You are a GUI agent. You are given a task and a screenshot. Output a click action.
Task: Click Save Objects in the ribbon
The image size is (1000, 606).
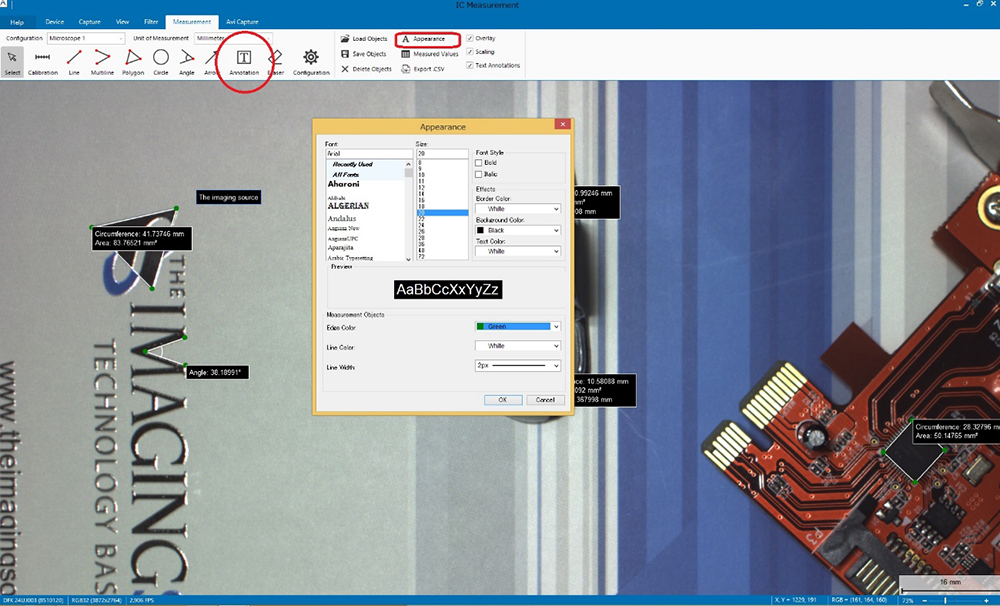(364, 54)
